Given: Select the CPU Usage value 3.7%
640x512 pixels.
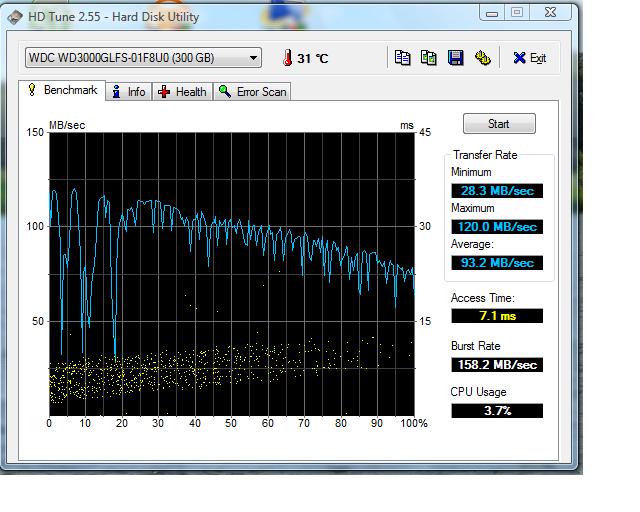Looking at the screenshot, I should pyautogui.click(x=497, y=410).
